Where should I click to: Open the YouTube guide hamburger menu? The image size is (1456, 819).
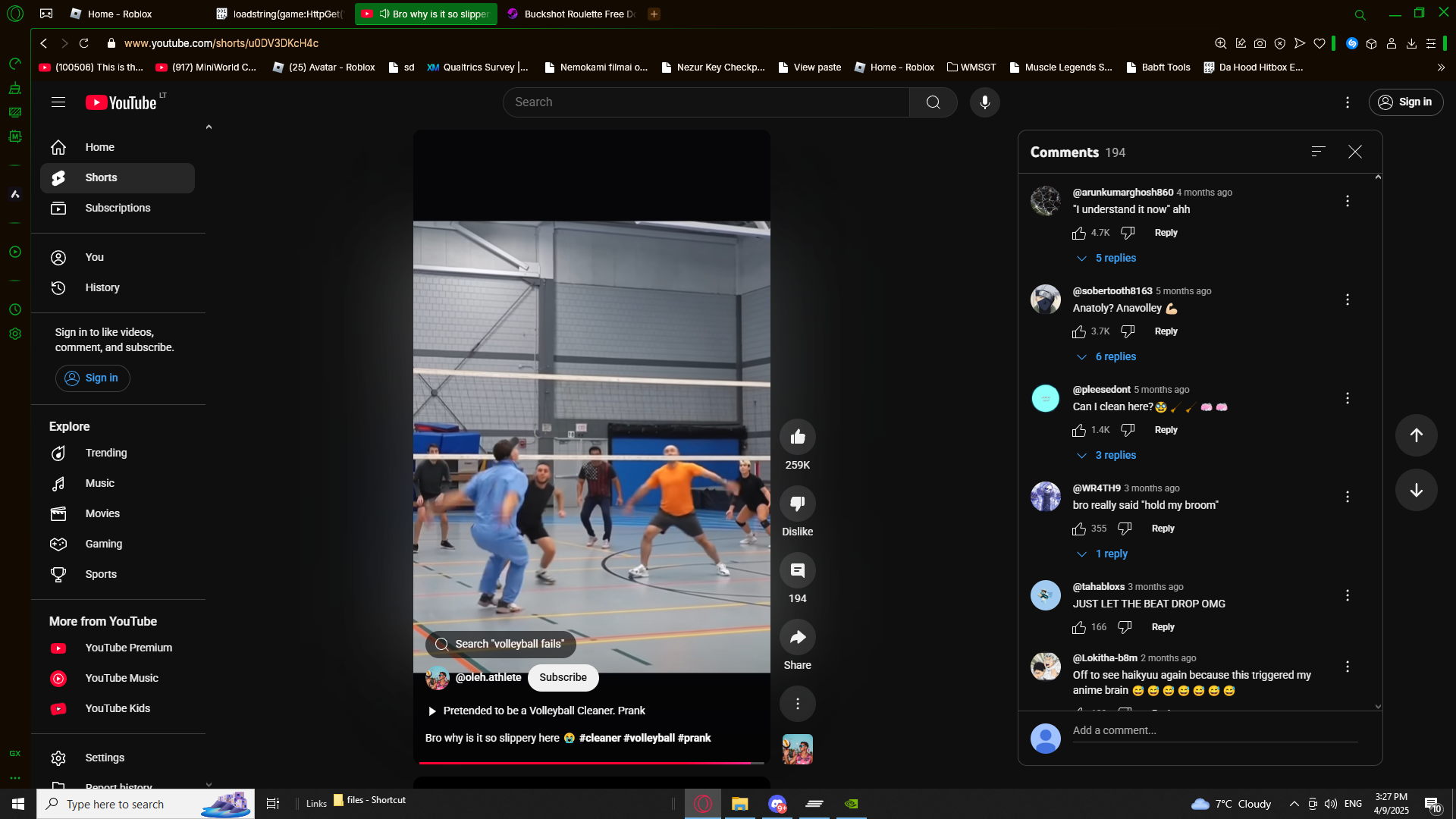[x=58, y=102]
